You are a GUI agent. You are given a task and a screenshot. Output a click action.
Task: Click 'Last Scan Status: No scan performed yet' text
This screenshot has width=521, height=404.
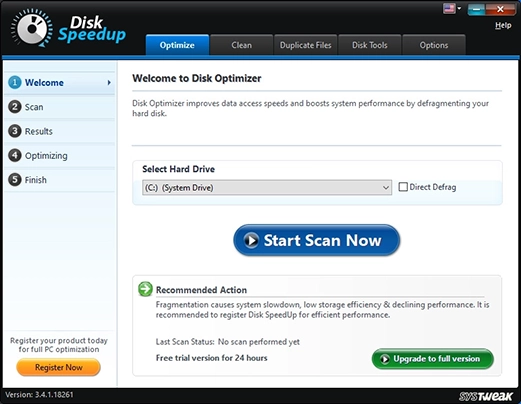pyautogui.click(x=228, y=342)
